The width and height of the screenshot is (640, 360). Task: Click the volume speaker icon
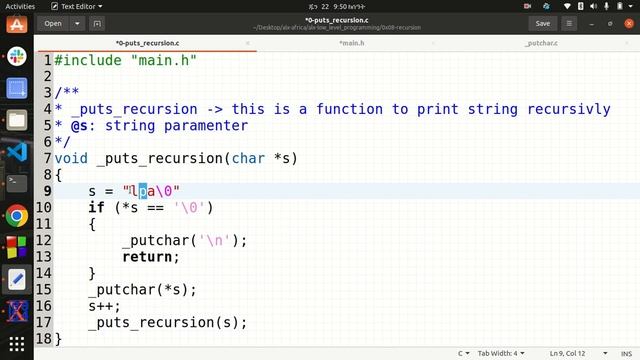point(593,6)
